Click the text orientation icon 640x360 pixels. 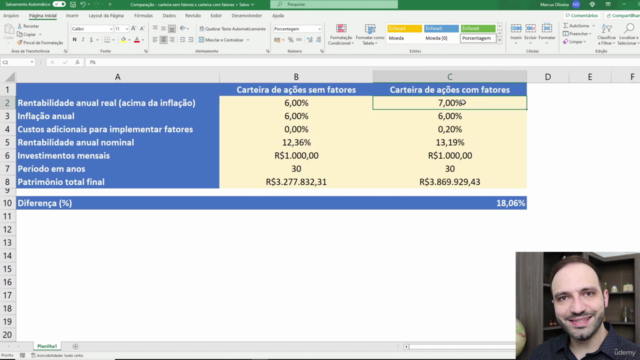click(x=183, y=29)
